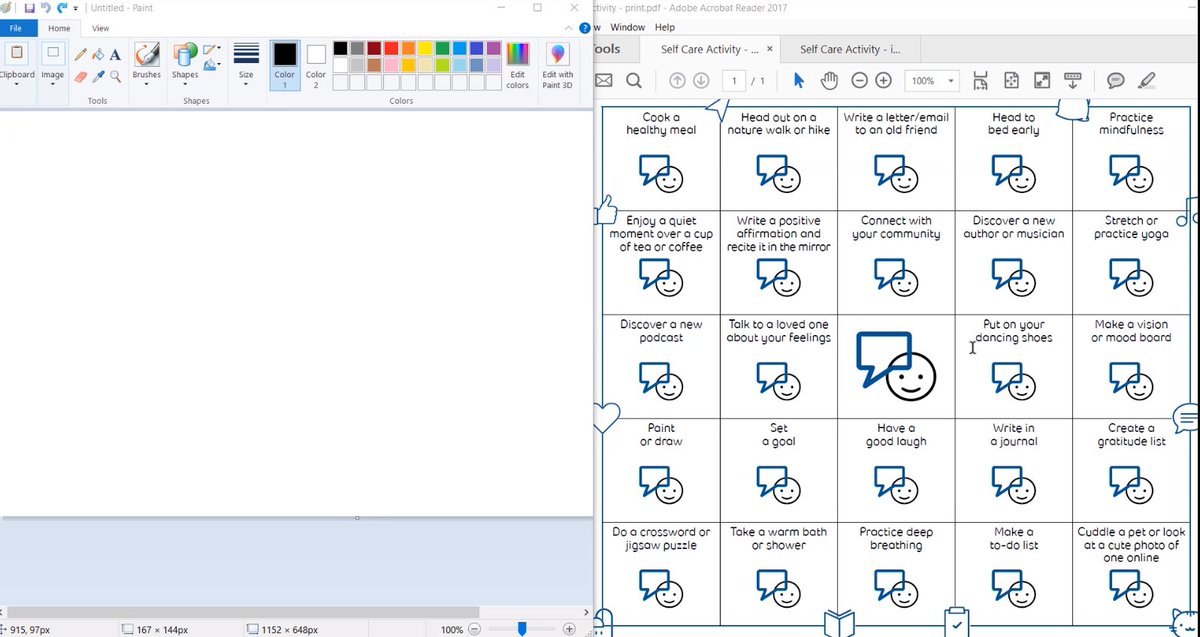Select the Color picker eyedropper tool
Image resolution: width=1200 pixels, height=637 pixels.
[x=98, y=75]
